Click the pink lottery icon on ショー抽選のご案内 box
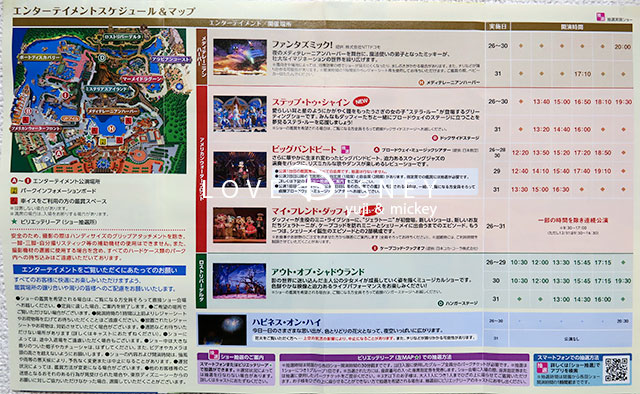Viewport: 640px width, 394px height. [x=213, y=354]
